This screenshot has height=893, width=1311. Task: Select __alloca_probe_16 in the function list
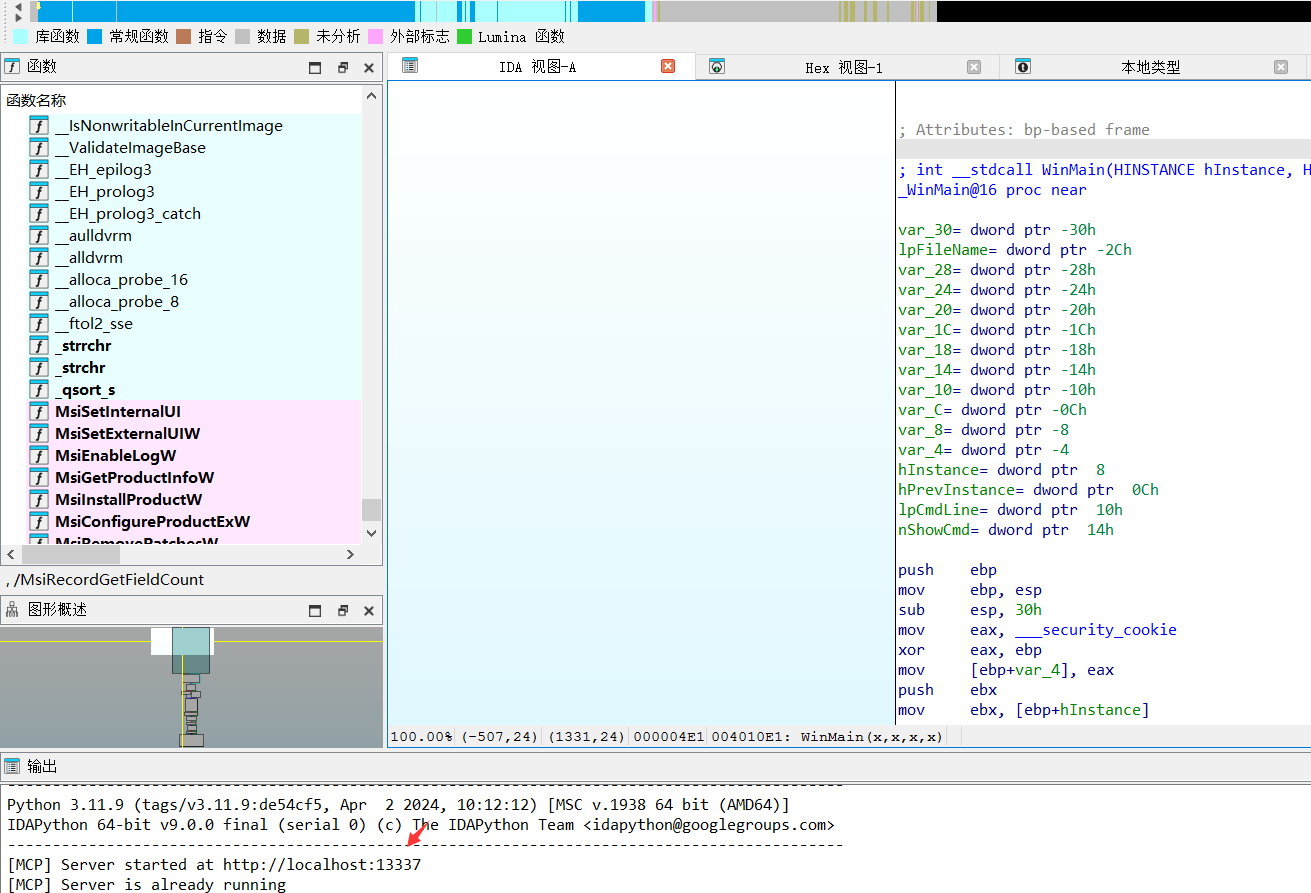(121, 280)
